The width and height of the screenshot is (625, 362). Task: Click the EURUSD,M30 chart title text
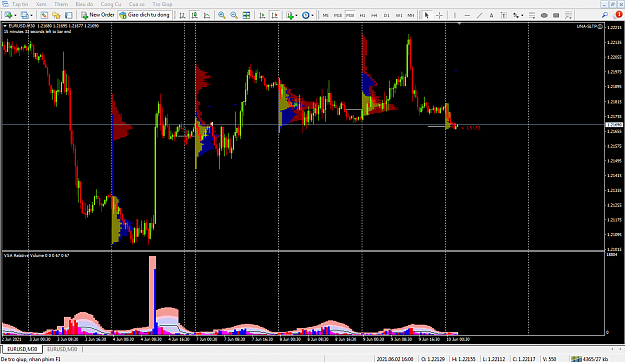click(x=22, y=26)
